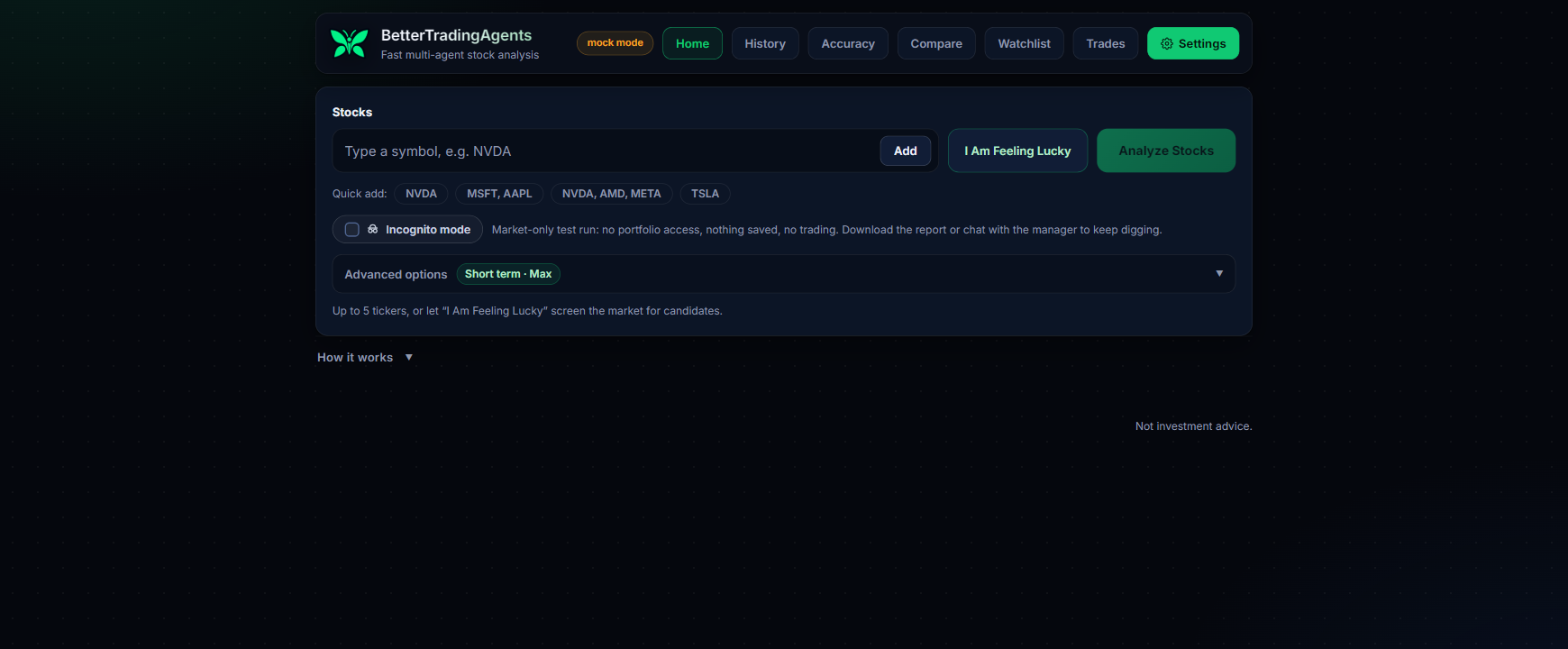Click the Analyze Stocks button
Screen dimensions: 1568x649
tap(1166, 151)
